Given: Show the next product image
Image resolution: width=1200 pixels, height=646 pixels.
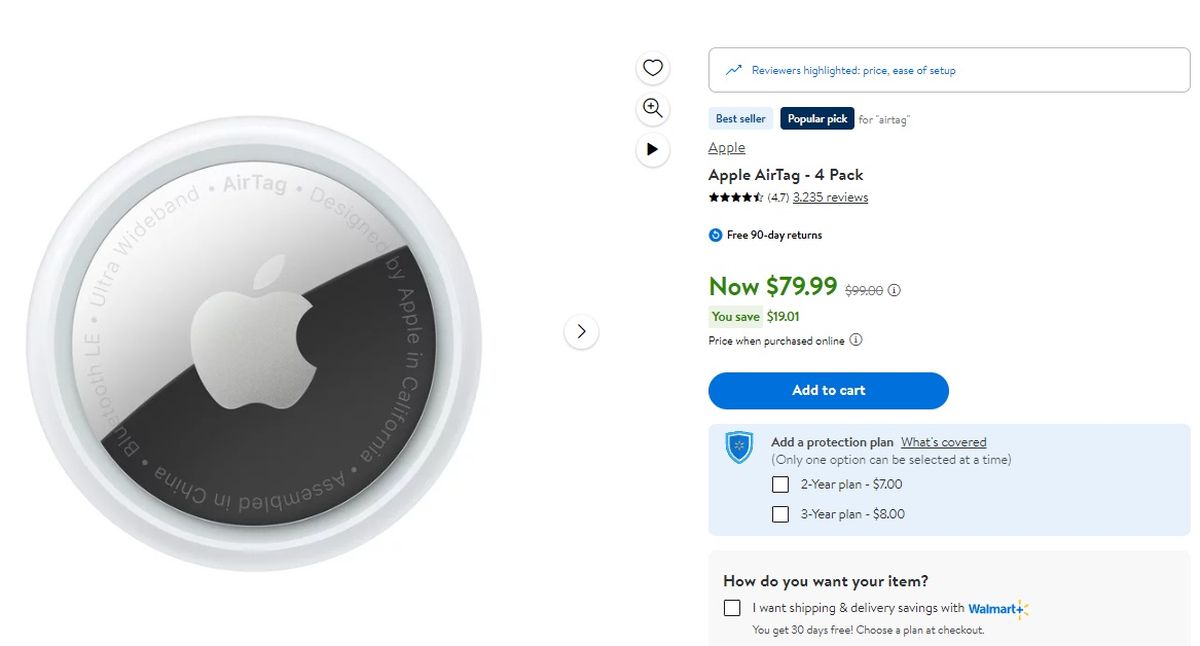Looking at the screenshot, I should [x=581, y=331].
